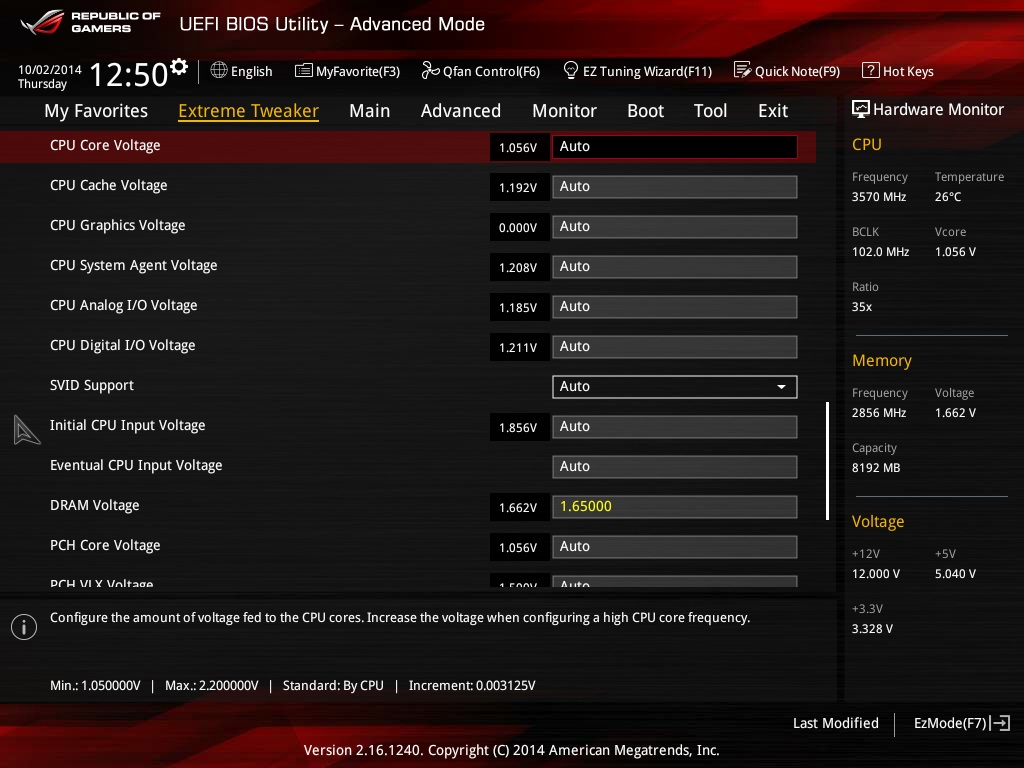
Task: Click the 35x ratio value
Action: point(861,306)
